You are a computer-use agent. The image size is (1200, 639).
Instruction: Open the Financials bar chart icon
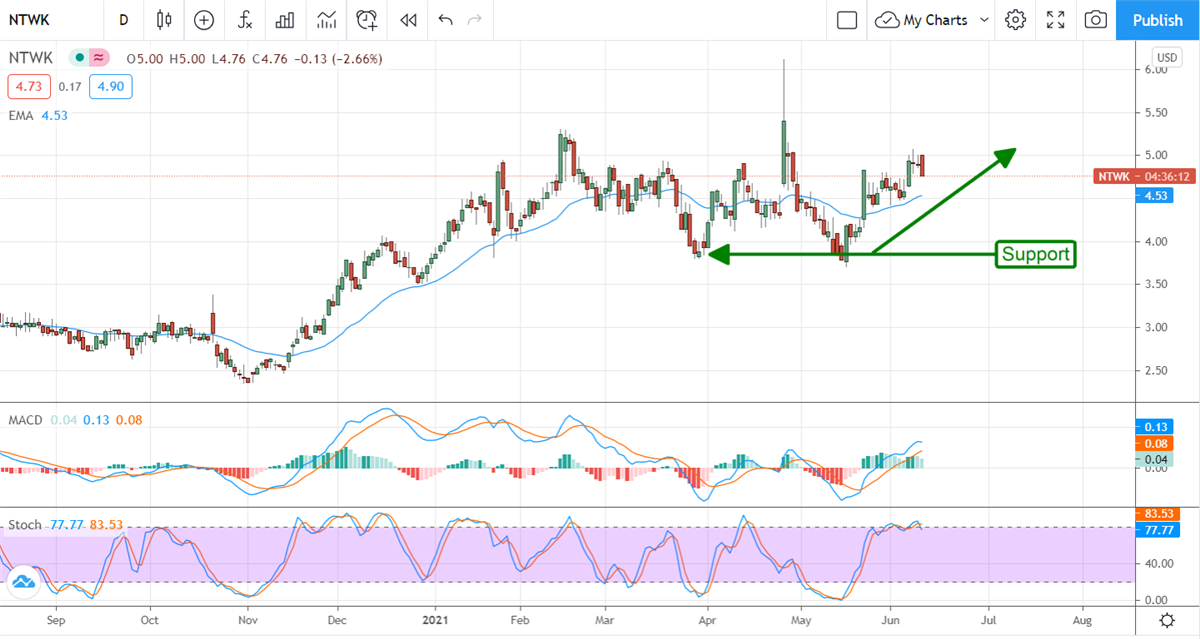(285, 20)
